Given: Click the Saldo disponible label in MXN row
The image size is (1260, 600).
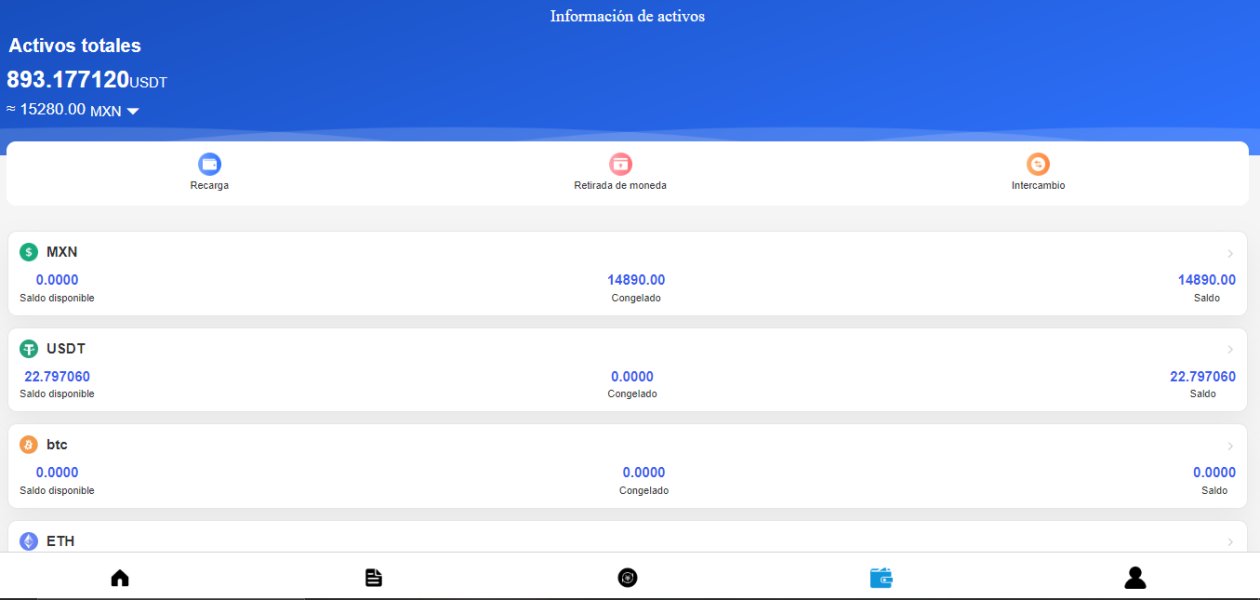Looking at the screenshot, I should click(x=57, y=298).
